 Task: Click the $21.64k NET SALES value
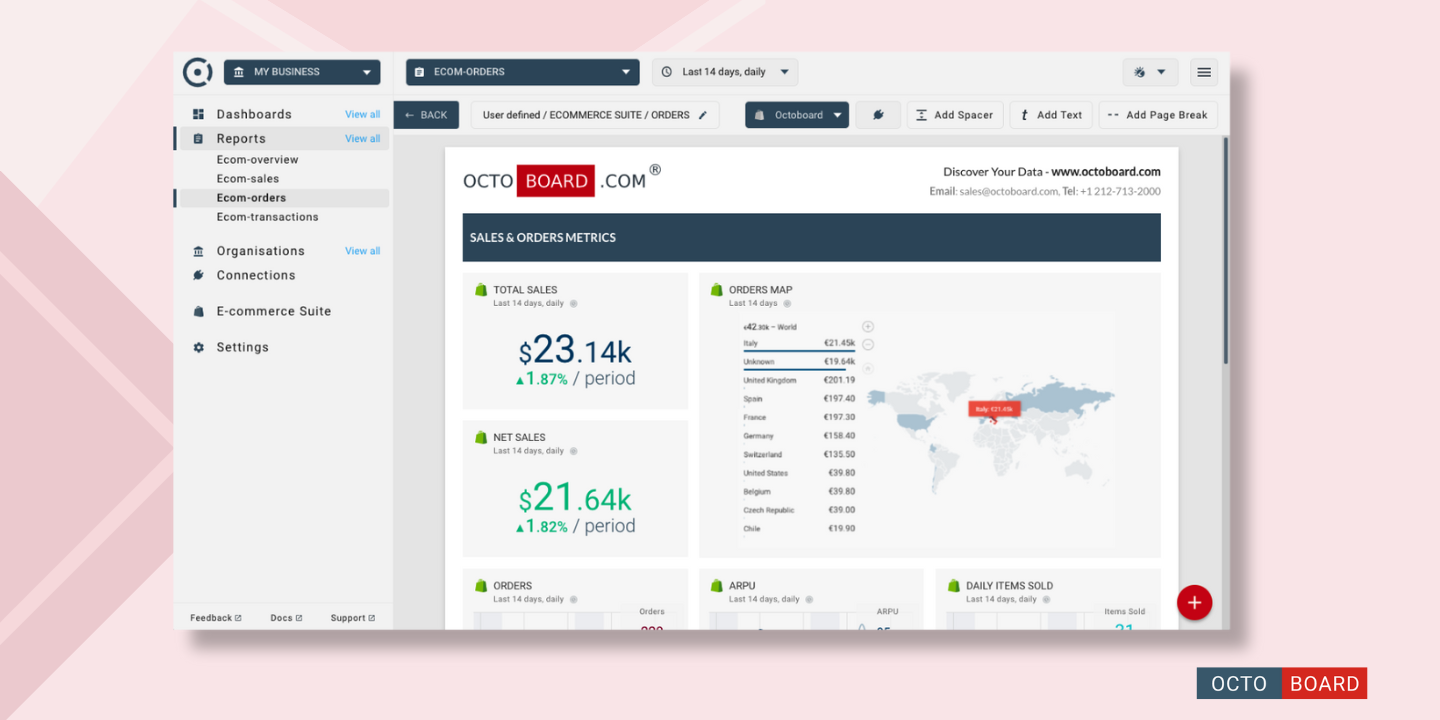pos(575,498)
